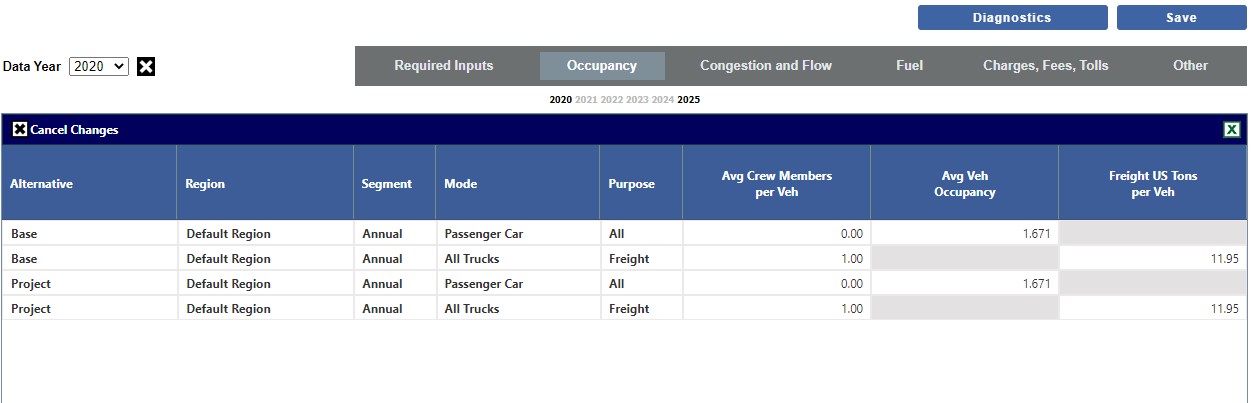
Task: Click the Freight US Tons per Veh header
Action: point(1153,183)
